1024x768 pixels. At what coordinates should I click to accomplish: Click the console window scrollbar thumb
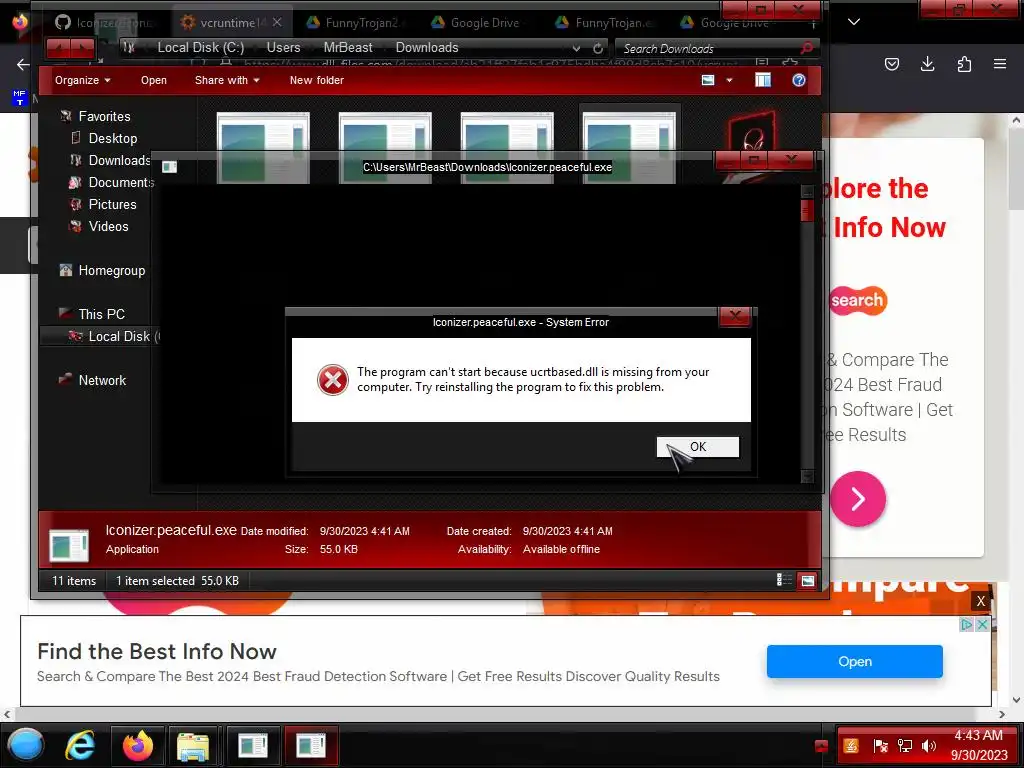(x=807, y=210)
